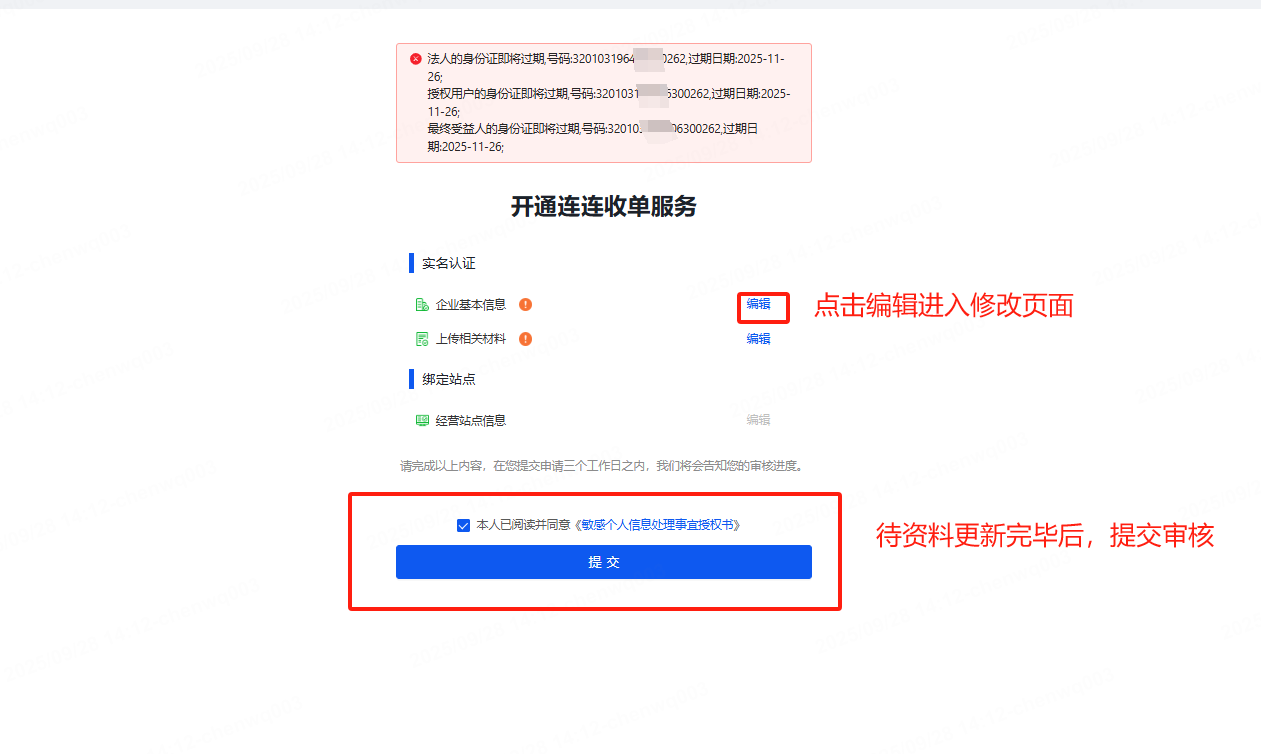Click the greyed-out 编辑 for 经营站点信息
1261x754 pixels.
(759, 420)
